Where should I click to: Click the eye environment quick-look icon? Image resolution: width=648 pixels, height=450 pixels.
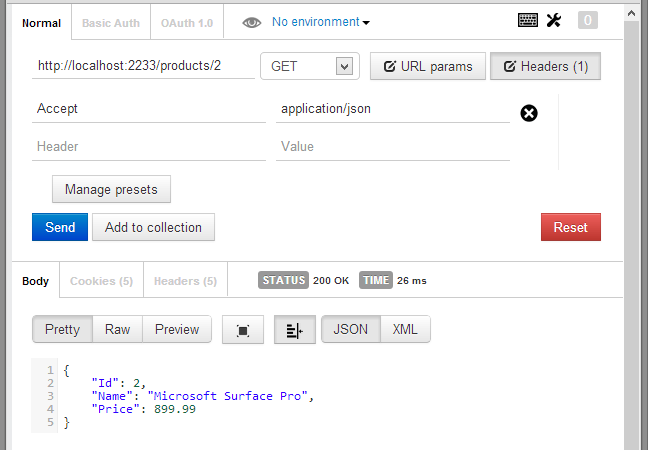[x=252, y=23]
